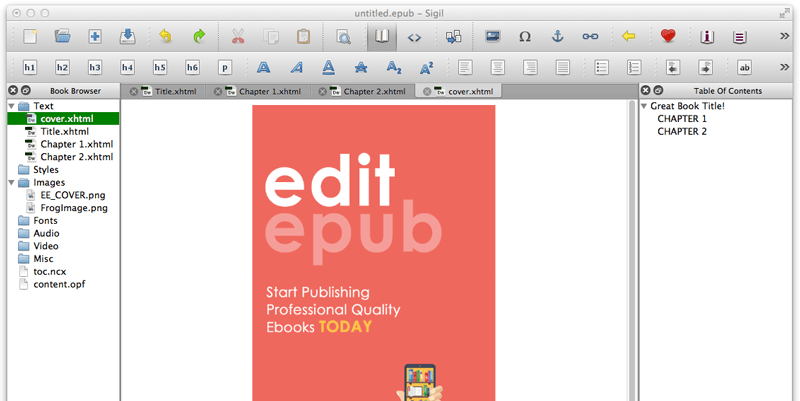The width and height of the screenshot is (800, 401).
Task: Expand formatting toolbar overflow chevron
Action: [x=784, y=67]
